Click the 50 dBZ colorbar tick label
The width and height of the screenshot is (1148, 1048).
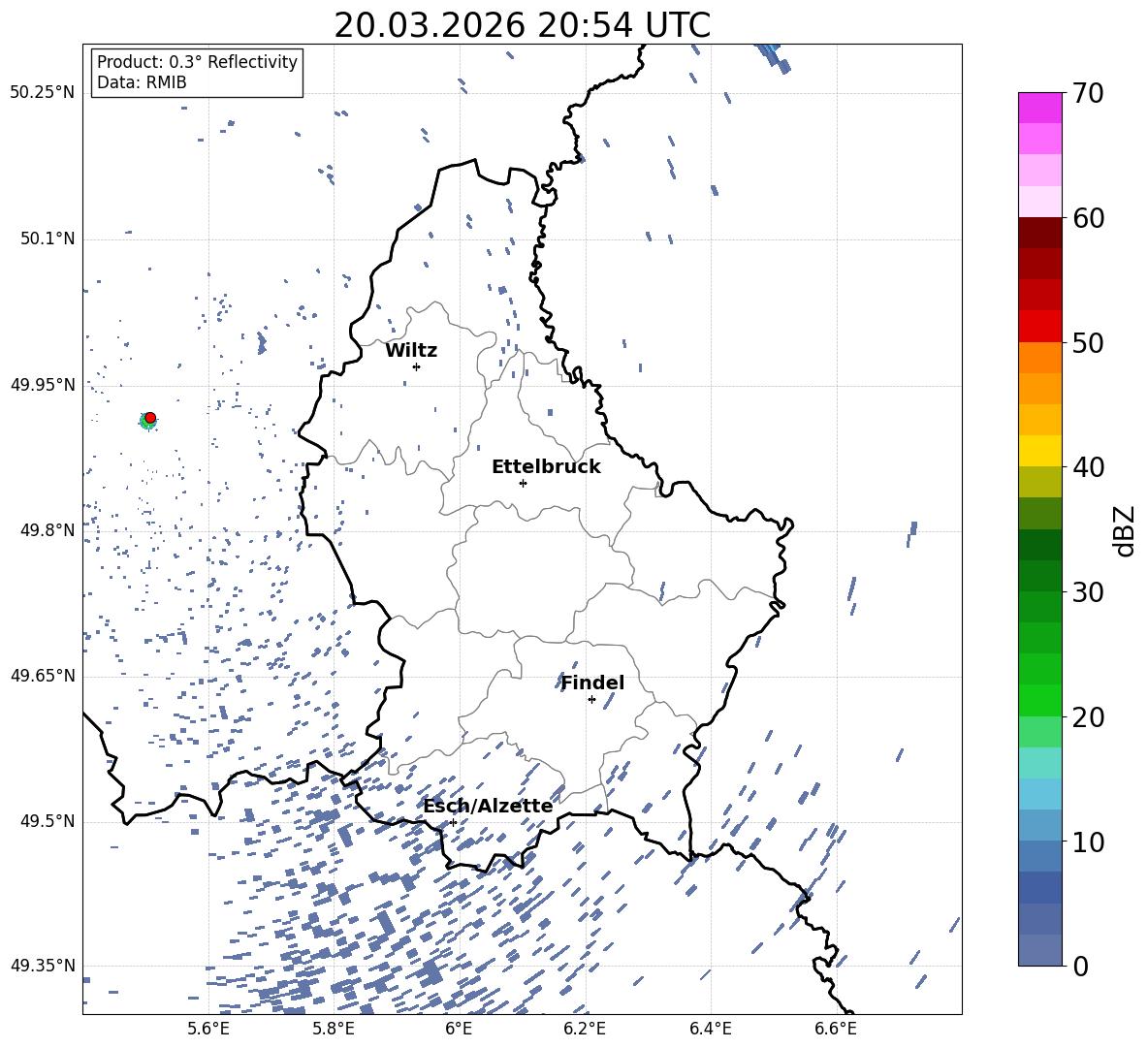point(1088,343)
